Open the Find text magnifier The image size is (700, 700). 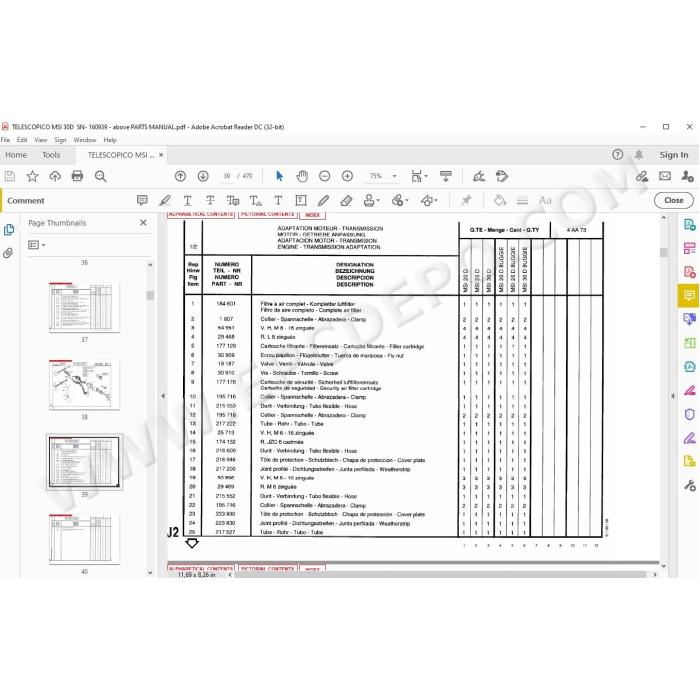pos(100,176)
